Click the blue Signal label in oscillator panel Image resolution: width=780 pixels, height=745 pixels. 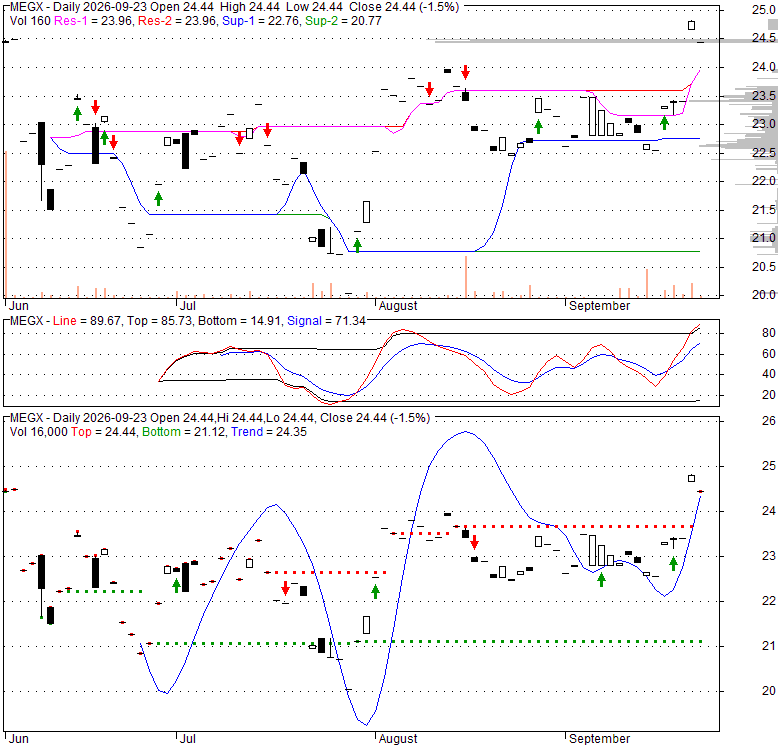click(x=304, y=321)
